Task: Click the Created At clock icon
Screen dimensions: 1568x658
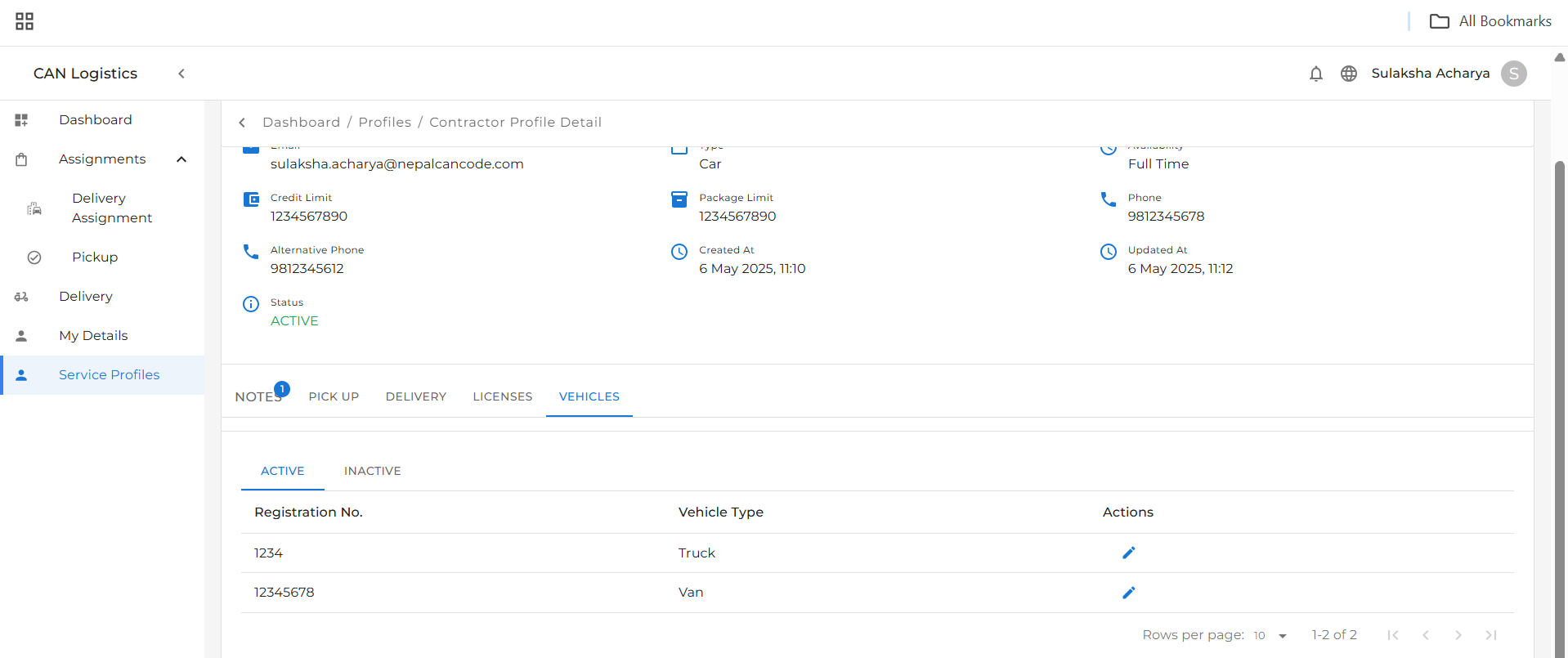Action: point(679,252)
